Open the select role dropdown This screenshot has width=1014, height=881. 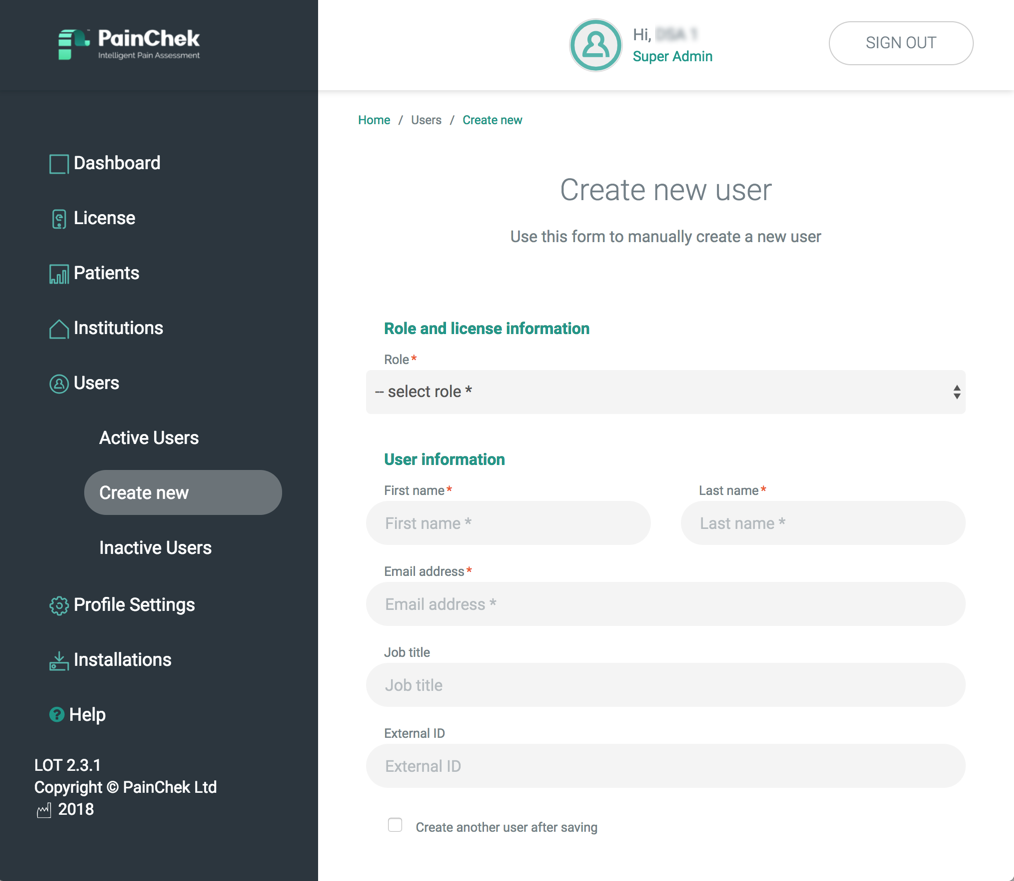(665, 392)
